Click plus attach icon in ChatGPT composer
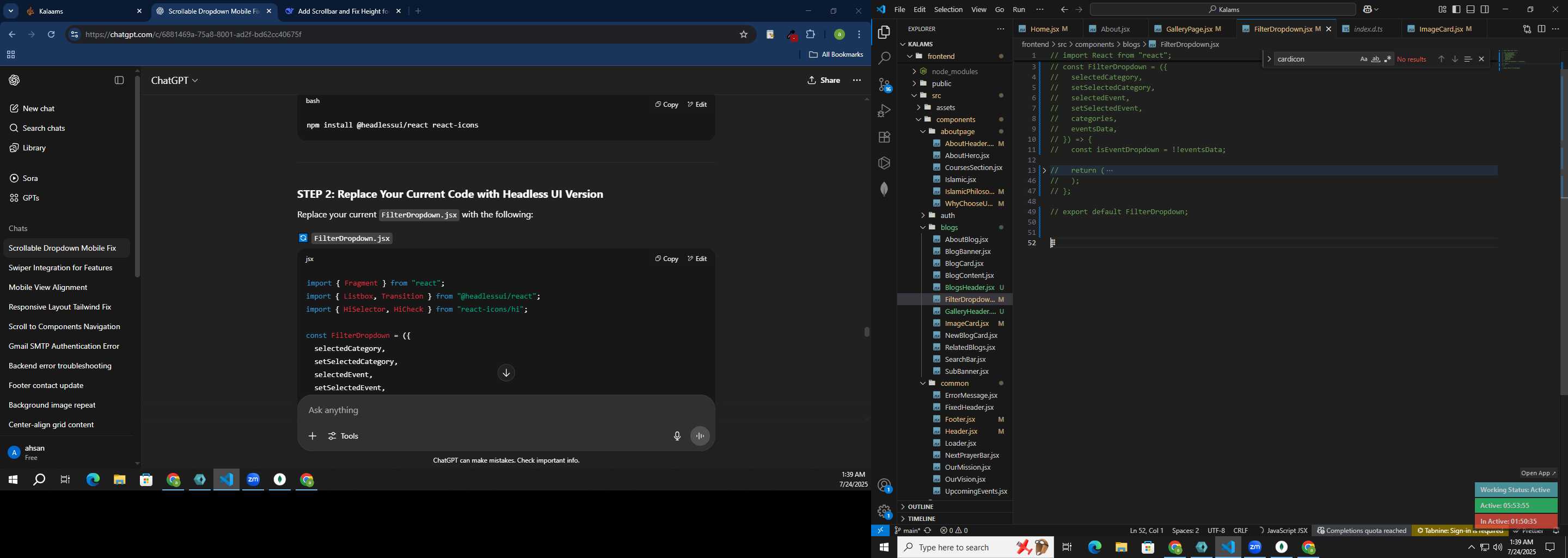The width and height of the screenshot is (1568, 558). click(313, 436)
